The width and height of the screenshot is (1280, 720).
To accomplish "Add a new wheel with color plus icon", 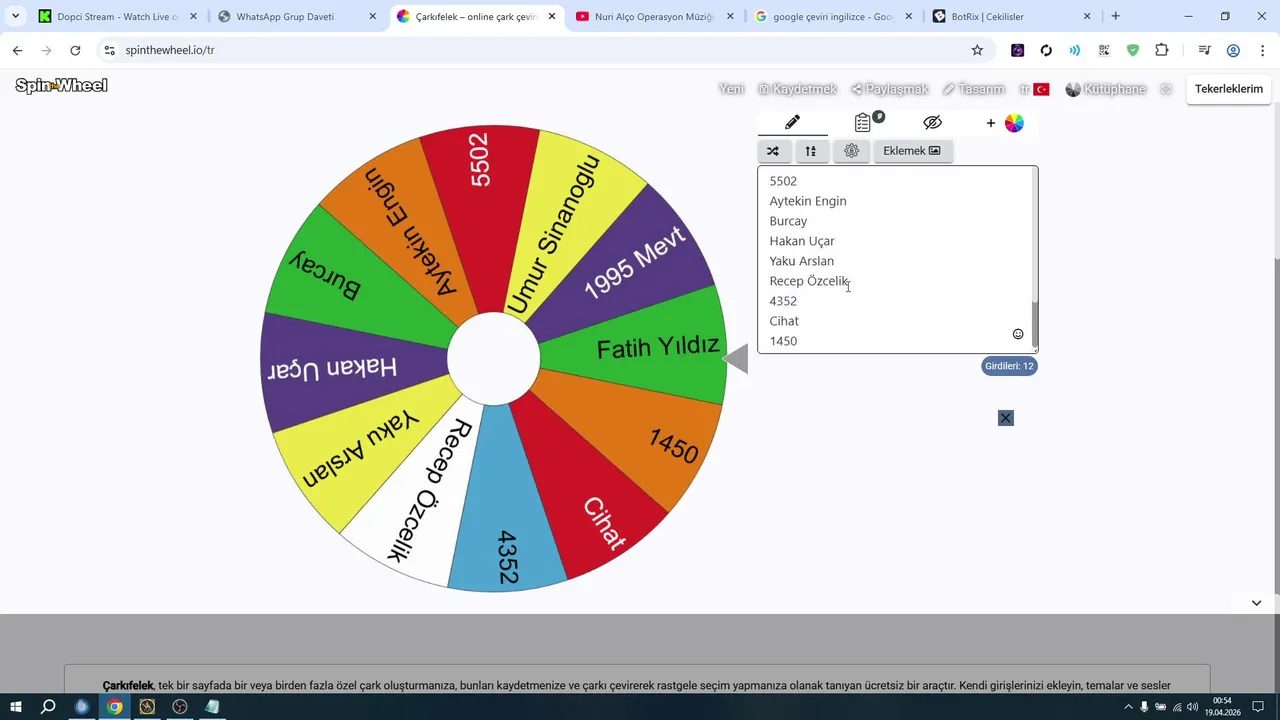I will point(1005,123).
